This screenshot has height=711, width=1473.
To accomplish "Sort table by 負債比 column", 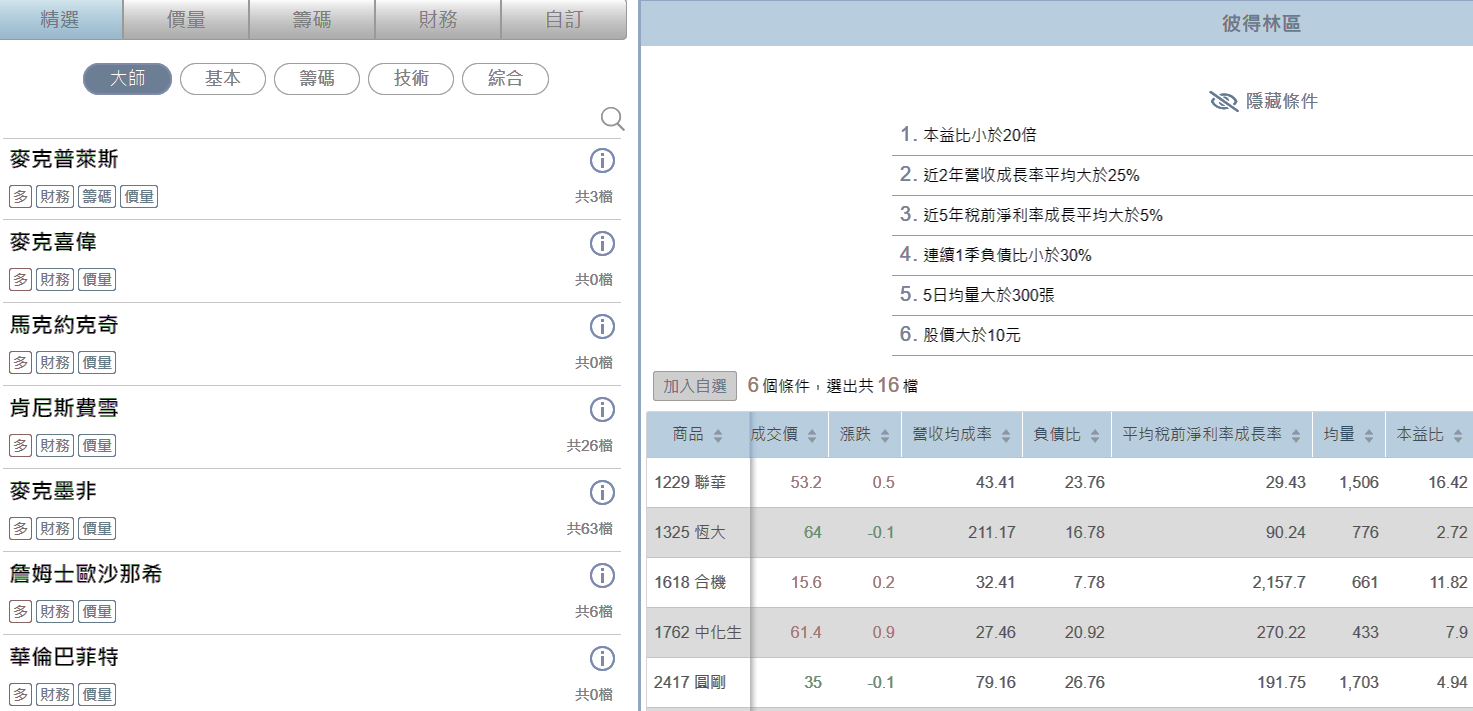I will point(1066,435).
